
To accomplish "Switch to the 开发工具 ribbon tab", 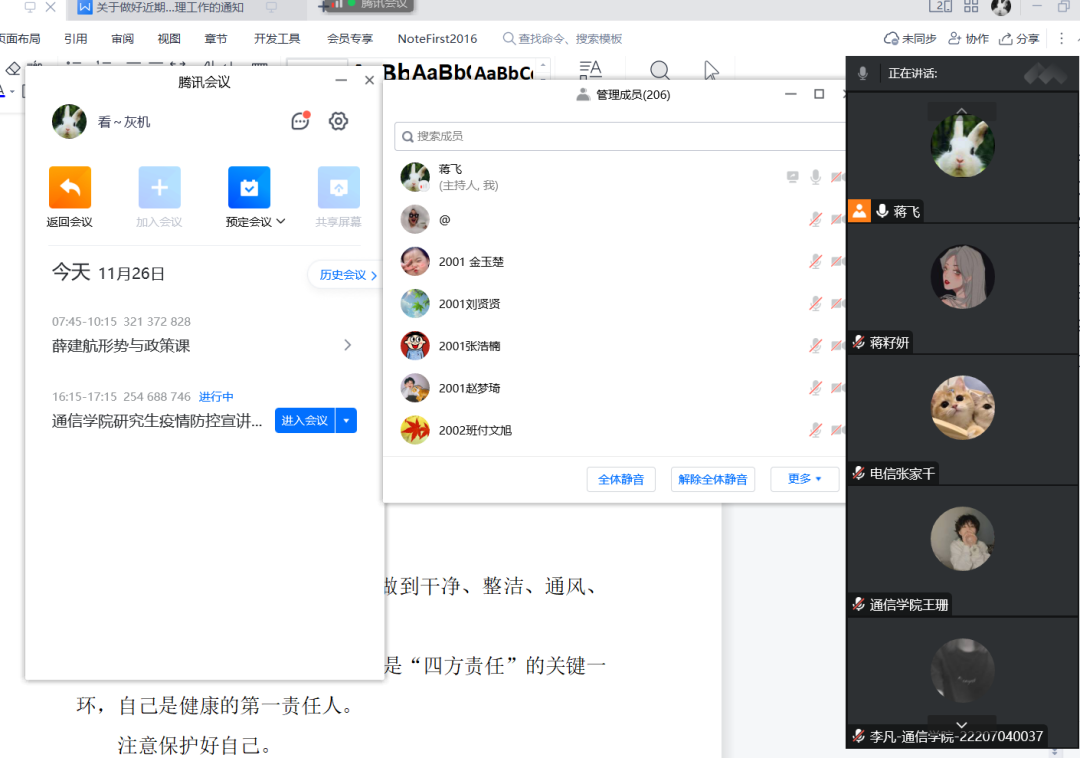I will pyautogui.click(x=277, y=39).
